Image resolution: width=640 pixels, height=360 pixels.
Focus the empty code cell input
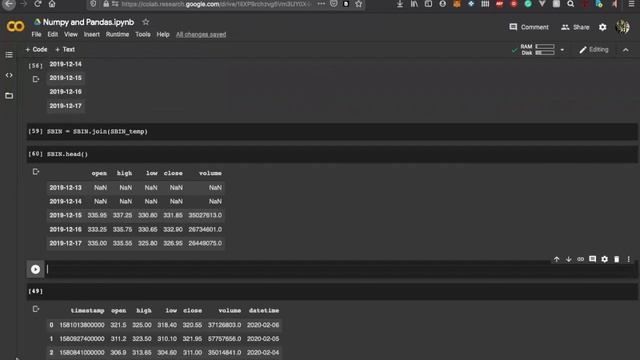pos(341,269)
